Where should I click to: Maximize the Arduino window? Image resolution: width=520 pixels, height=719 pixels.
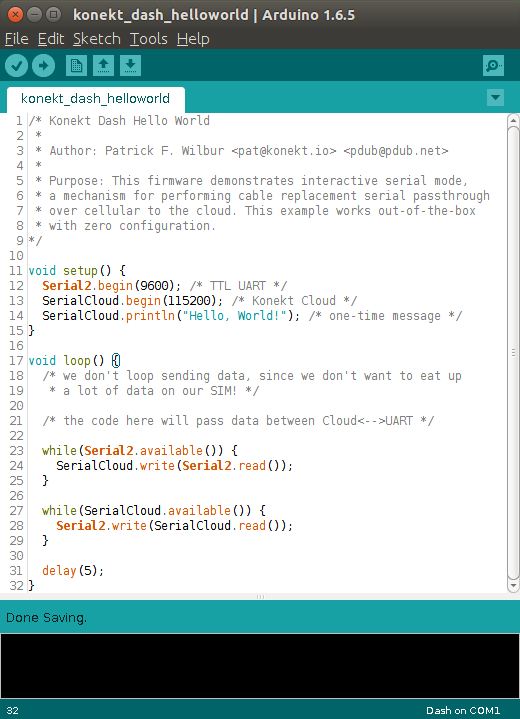tap(54, 15)
